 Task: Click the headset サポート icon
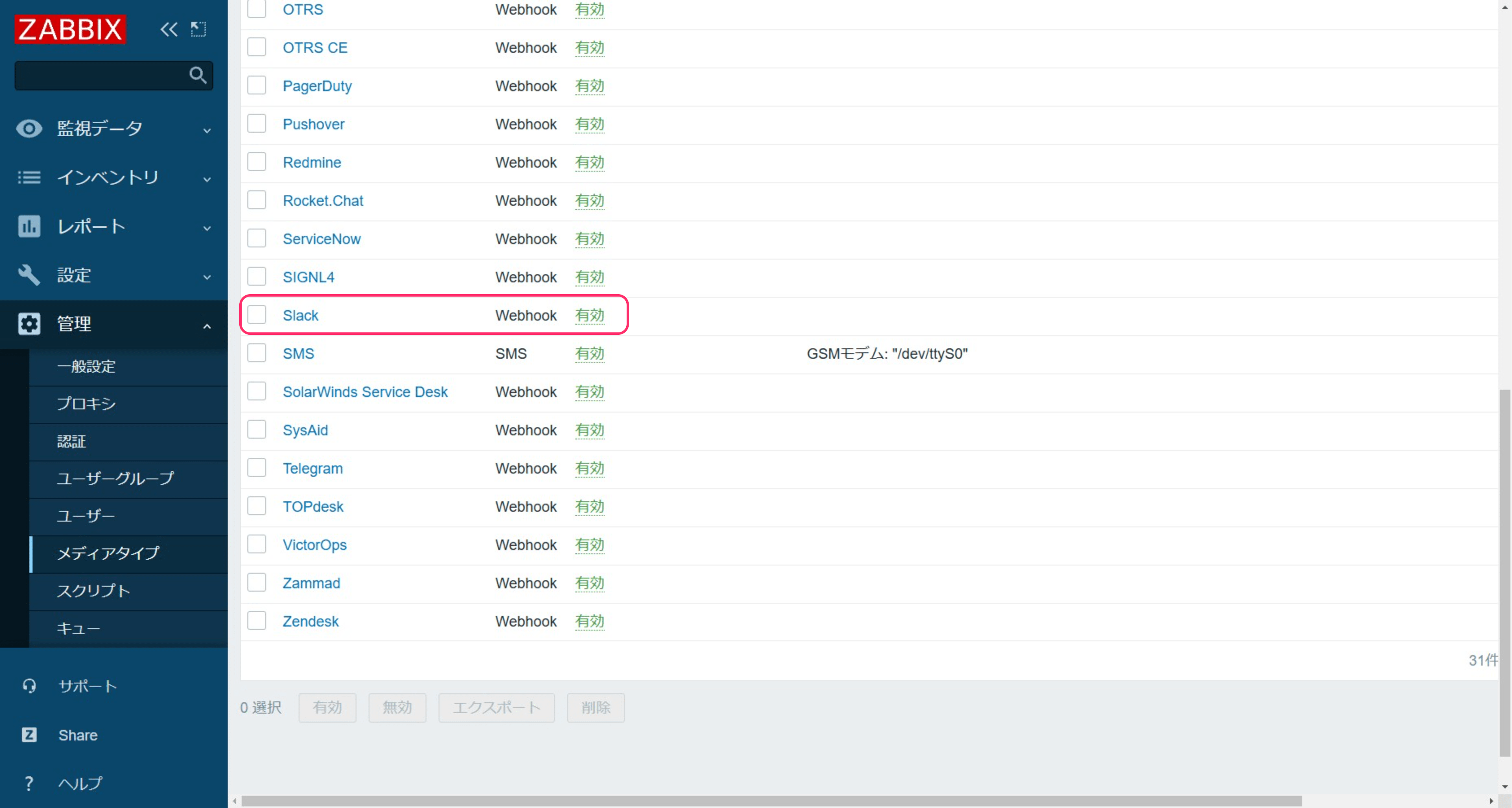point(29,686)
